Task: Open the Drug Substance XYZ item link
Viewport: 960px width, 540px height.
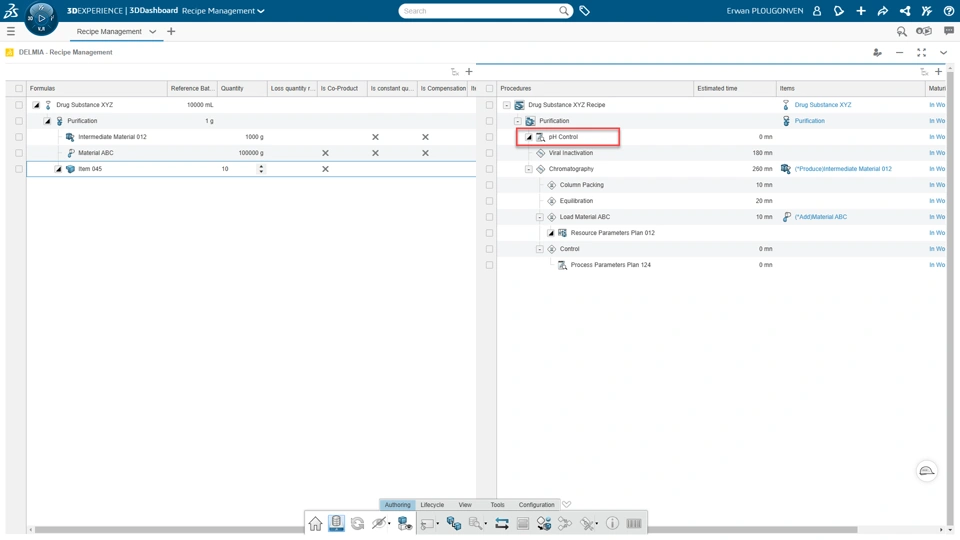Action: (822, 105)
